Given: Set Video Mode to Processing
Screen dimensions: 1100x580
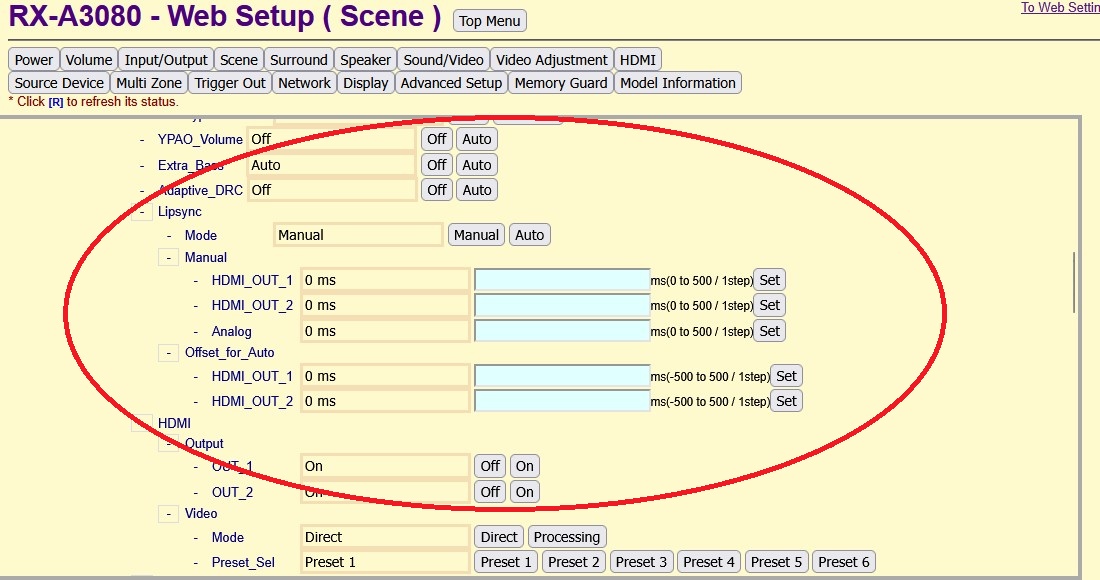Looking at the screenshot, I should pyautogui.click(x=567, y=537).
